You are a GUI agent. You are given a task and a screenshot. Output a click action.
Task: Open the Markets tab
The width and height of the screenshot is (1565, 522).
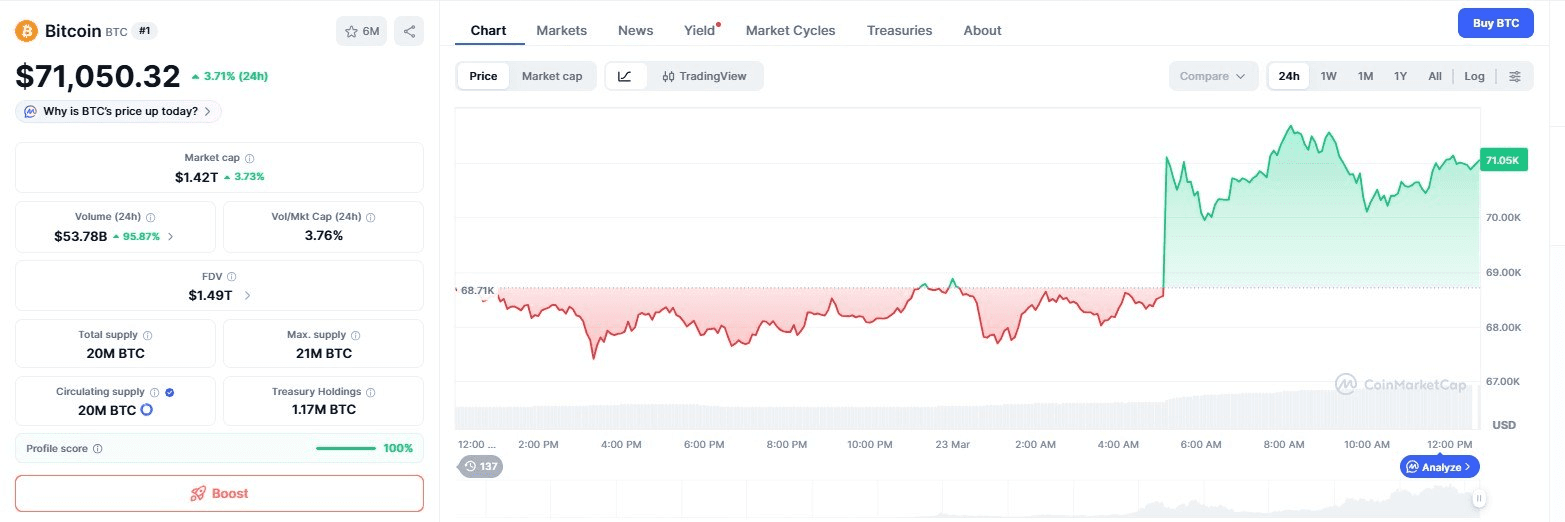[562, 30]
